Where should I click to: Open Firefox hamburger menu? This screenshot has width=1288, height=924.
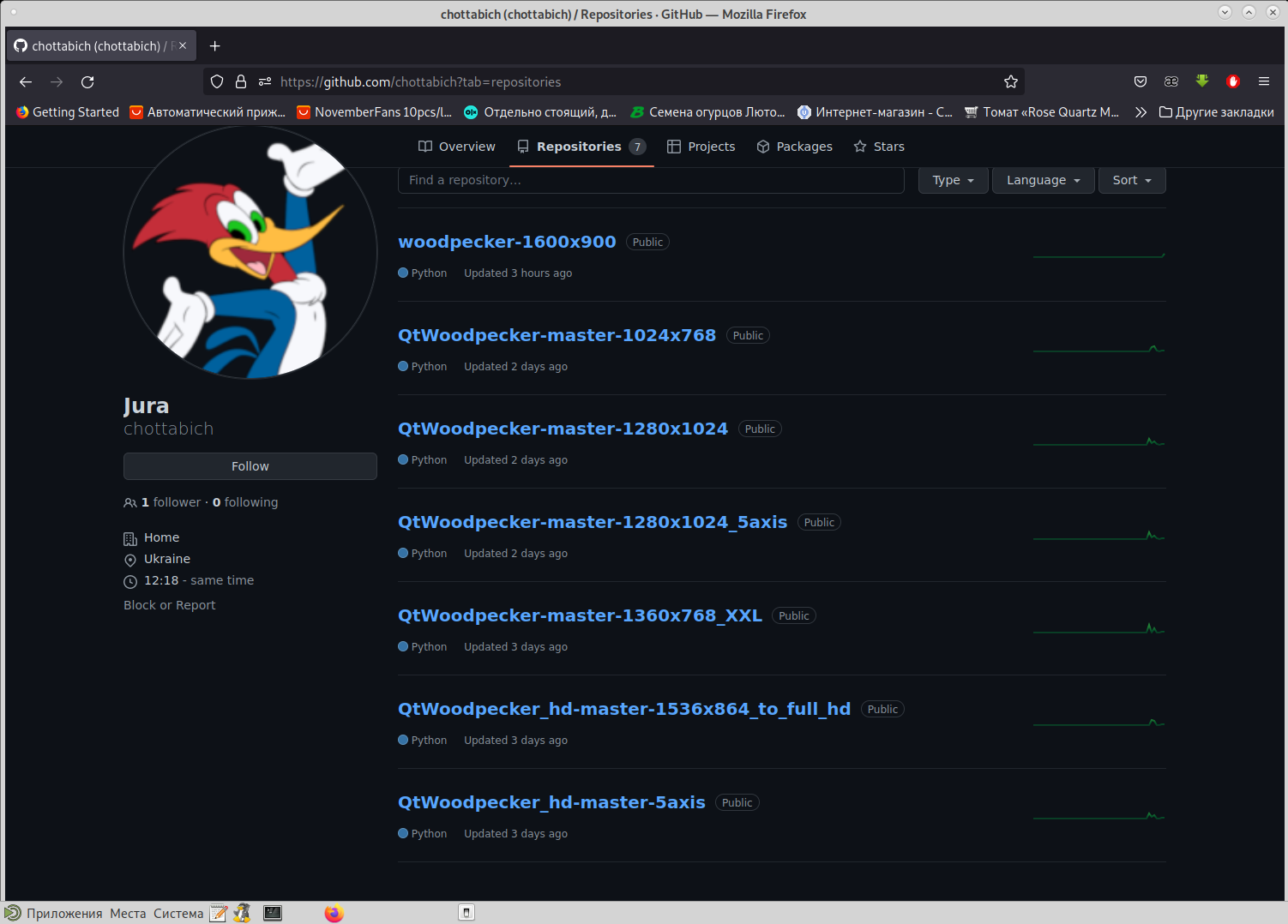(1264, 81)
